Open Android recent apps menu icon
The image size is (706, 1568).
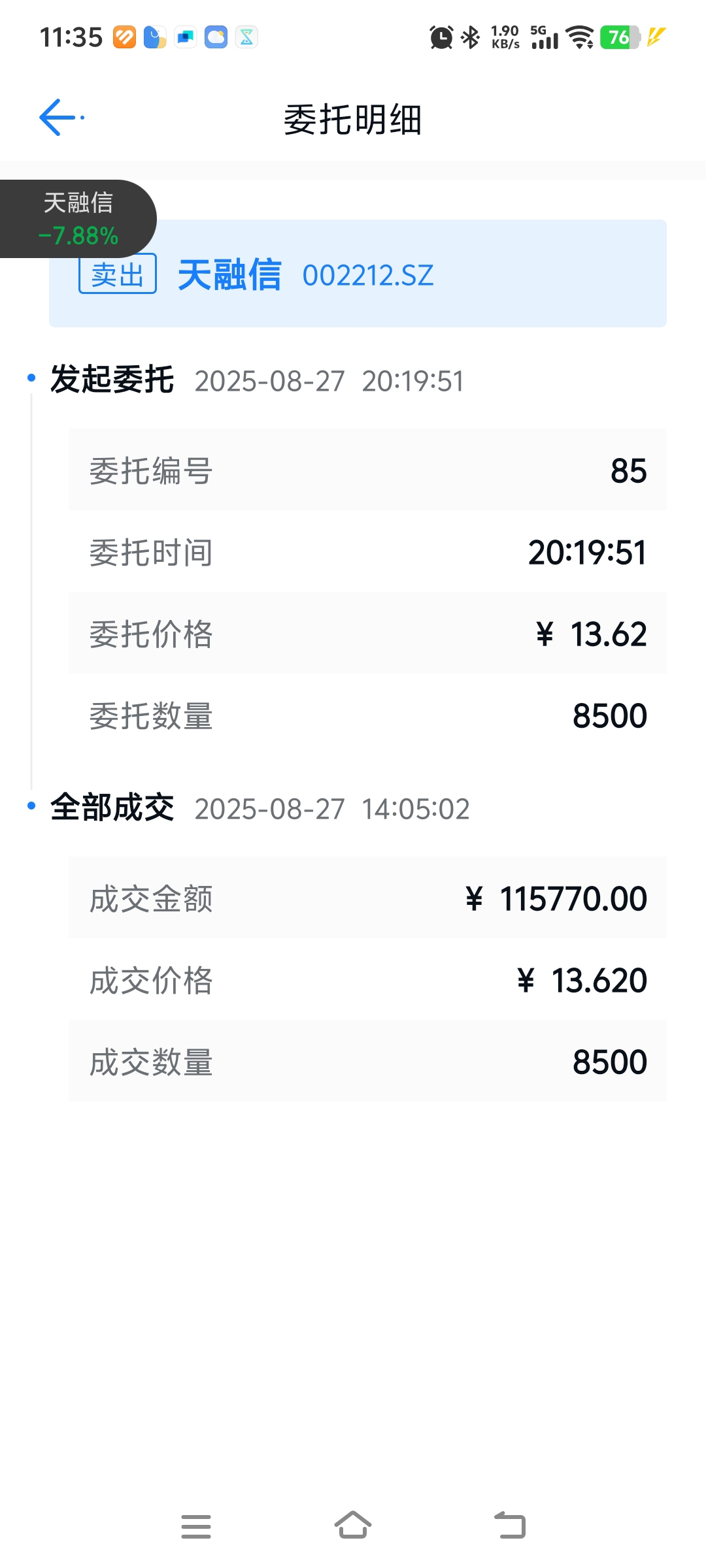pyautogui.click(x=196, y=1526)
